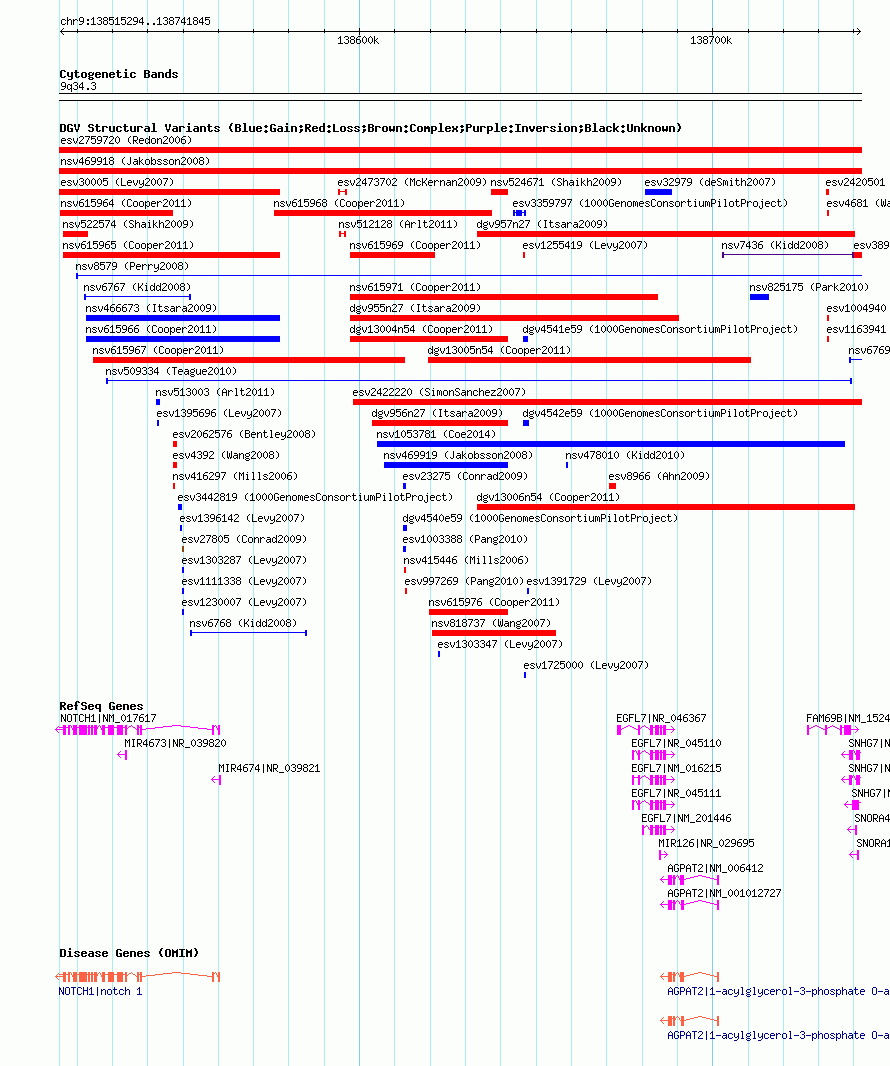Screen dimensions: 890x1066
Task: Select the nsv509334 (Teague2010) label
Action: point(171,372)
